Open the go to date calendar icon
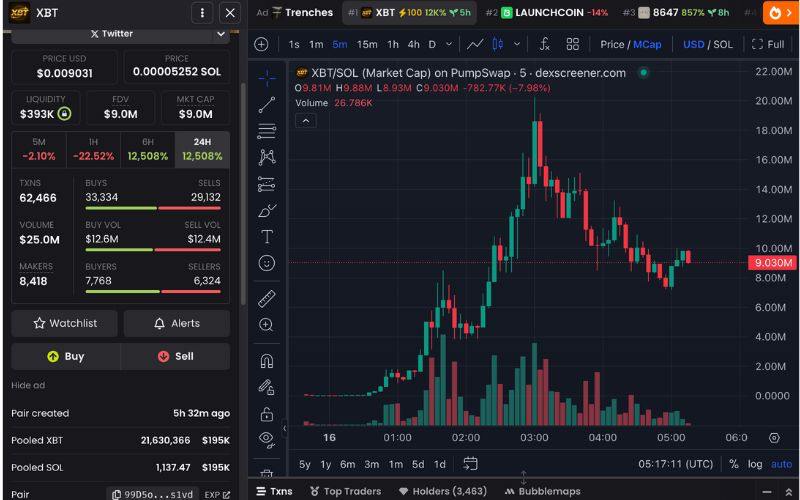The height and width of the screenshot is (500, 800). (470, 463)
